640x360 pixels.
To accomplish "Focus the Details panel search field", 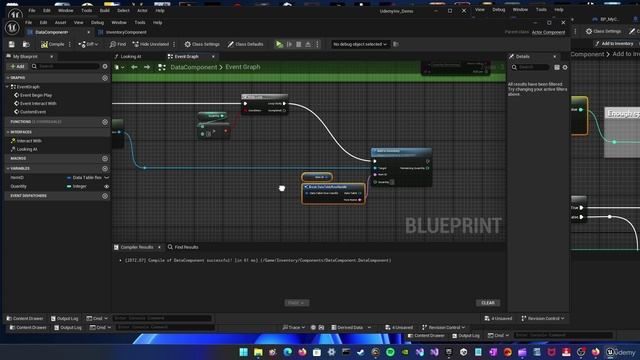I will click(x=530, y=67).
